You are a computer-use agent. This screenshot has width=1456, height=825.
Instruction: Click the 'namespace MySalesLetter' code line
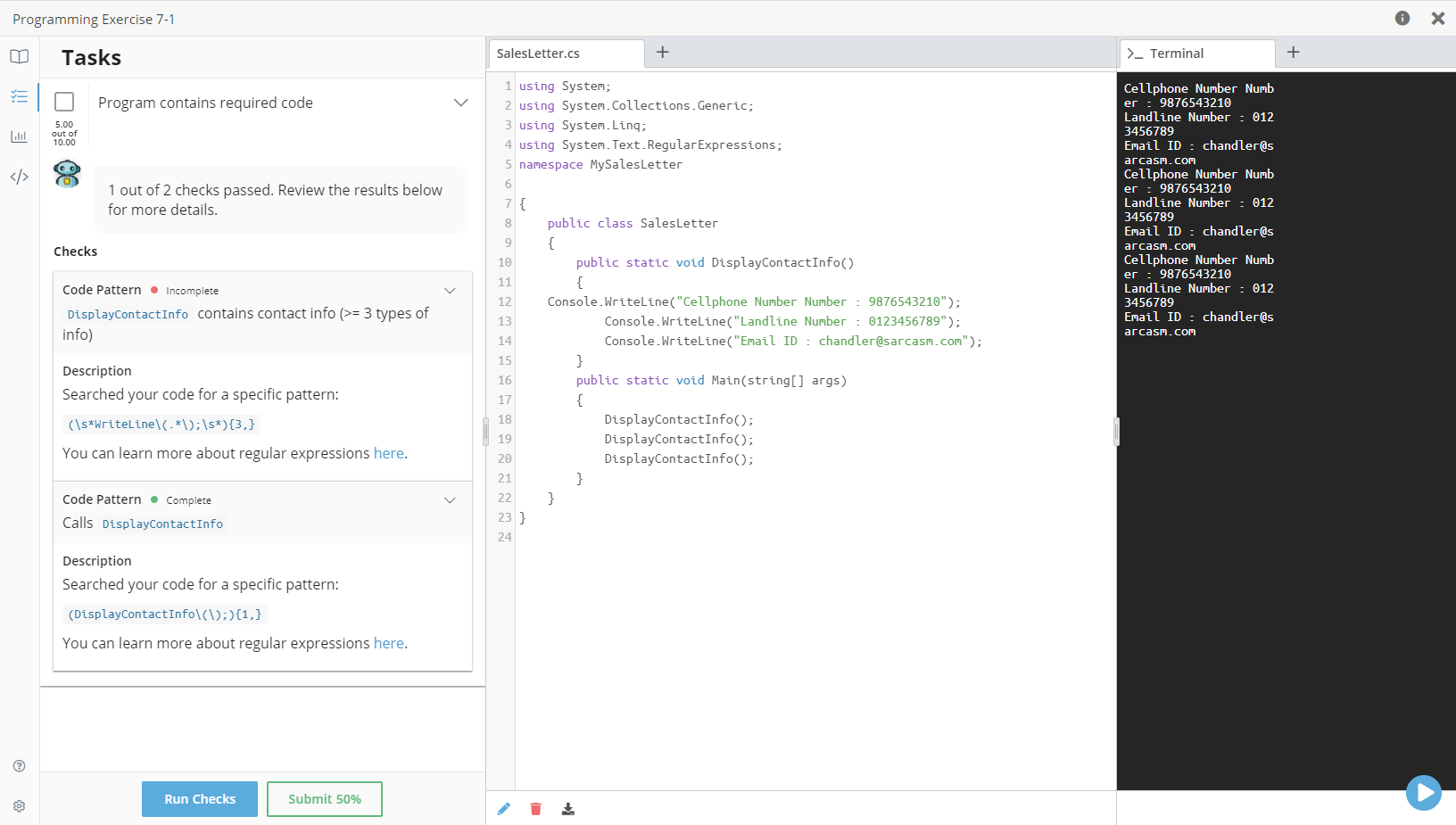point(600,164)
